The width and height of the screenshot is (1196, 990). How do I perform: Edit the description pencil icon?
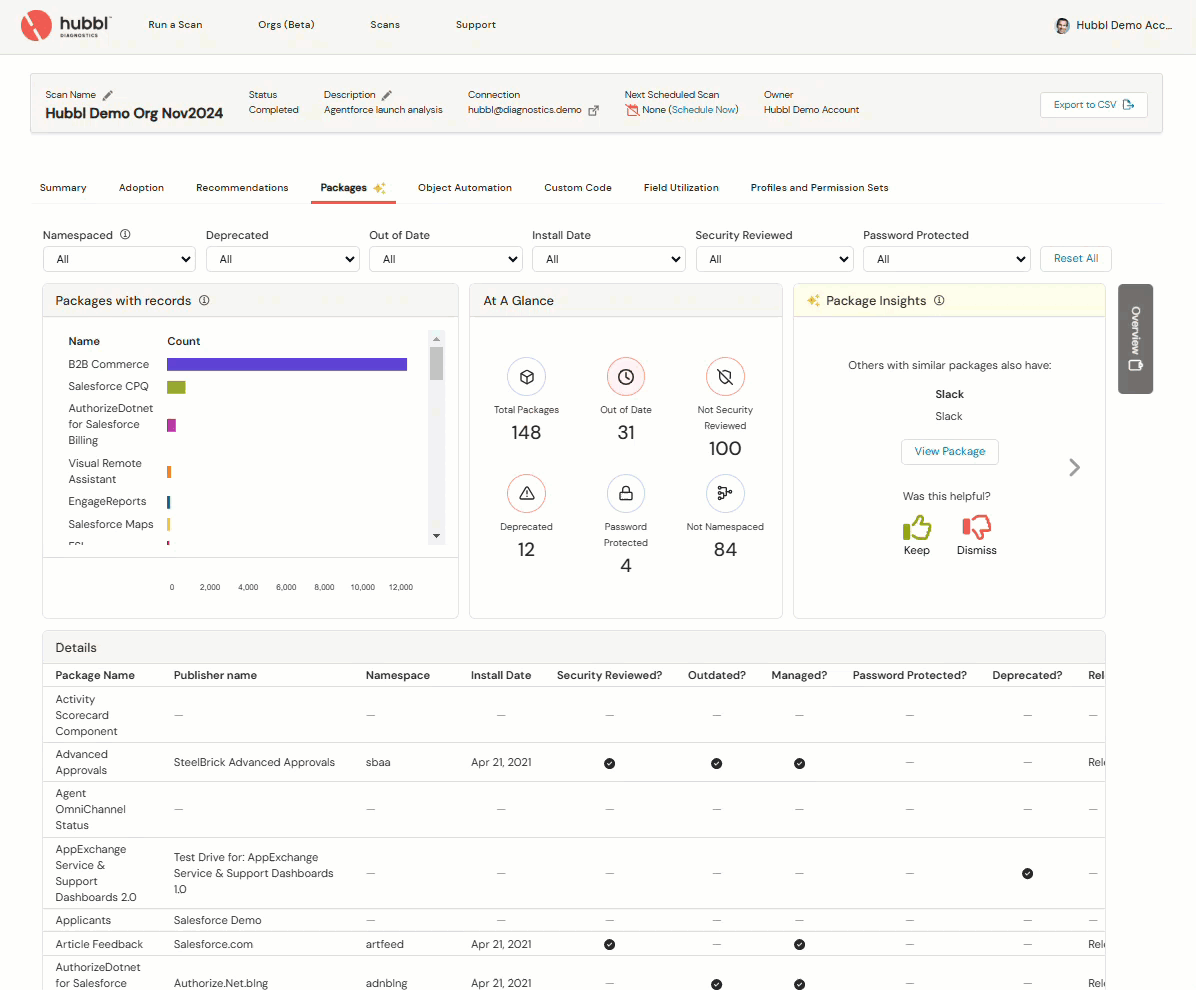pos(387,95)
